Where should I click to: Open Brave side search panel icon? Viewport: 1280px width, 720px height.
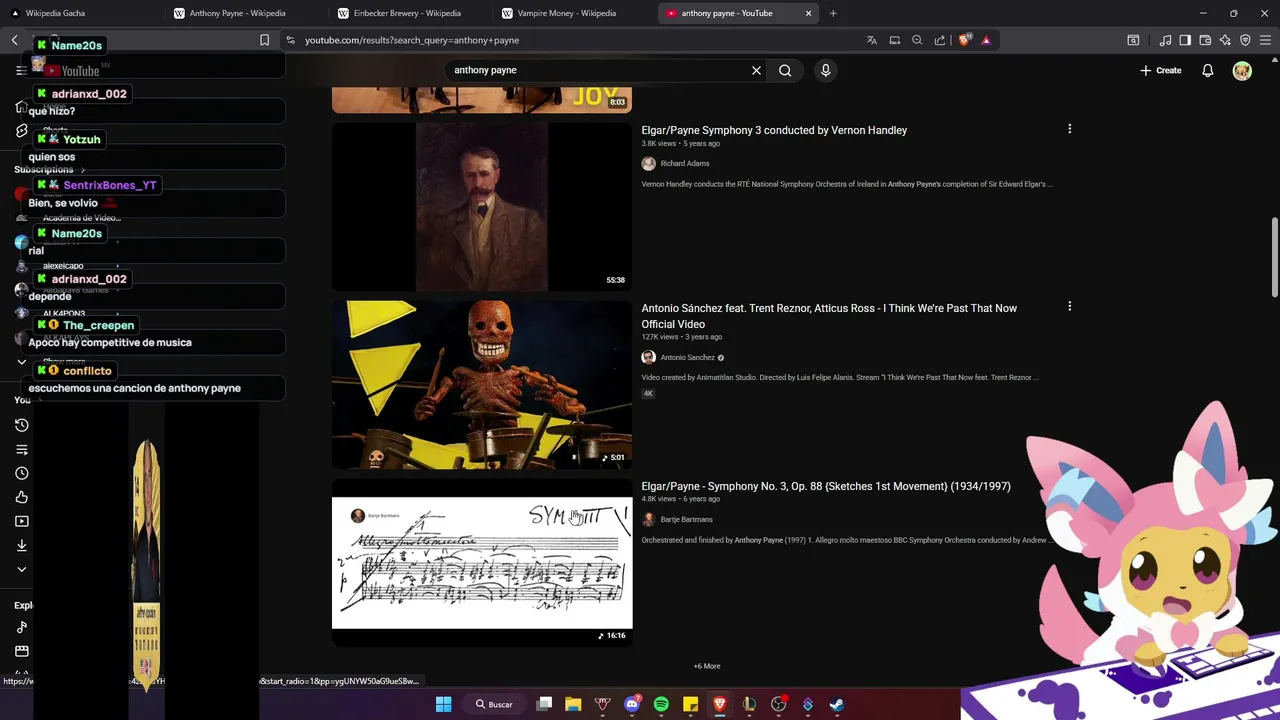(1133, 40)
